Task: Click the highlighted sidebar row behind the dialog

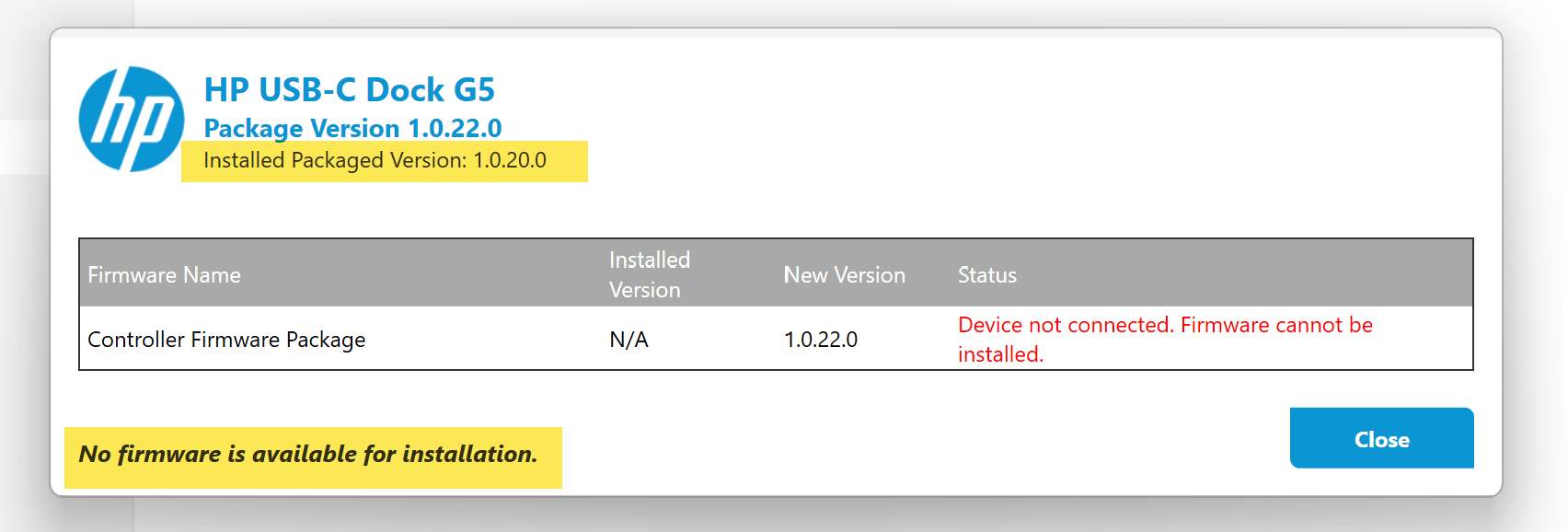Action: click(x=24, y=146)
